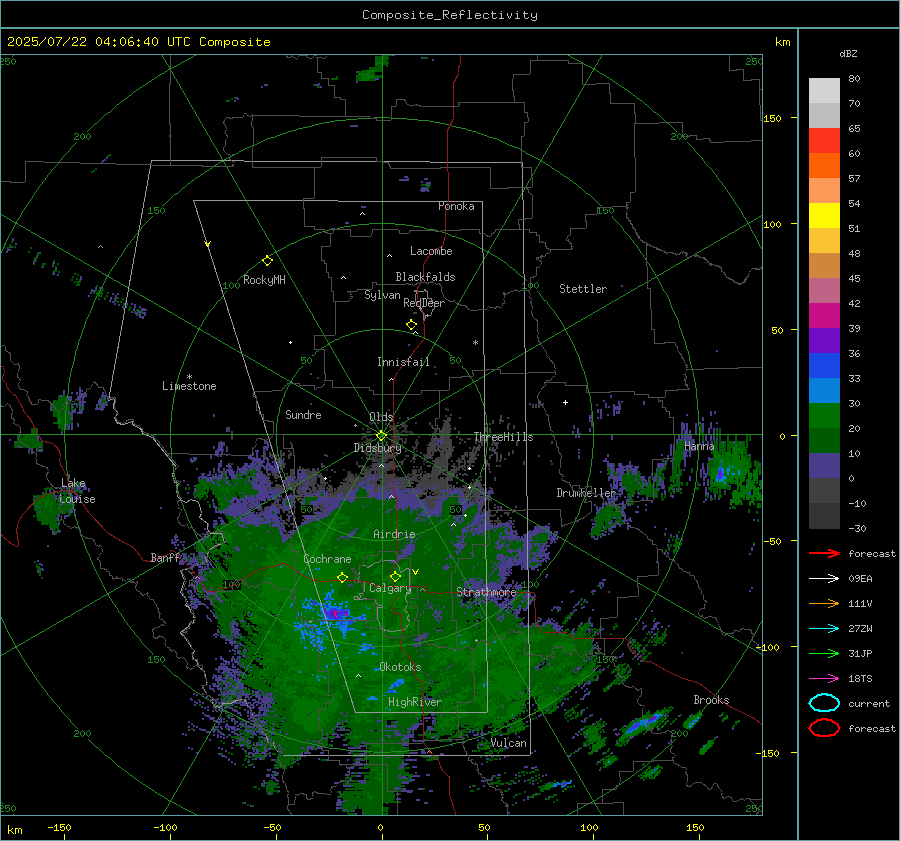The width and height of the screenshot is (900, 841).
Task: Click the Composite_Reflectivity title
Action: [x=450, y=15]
